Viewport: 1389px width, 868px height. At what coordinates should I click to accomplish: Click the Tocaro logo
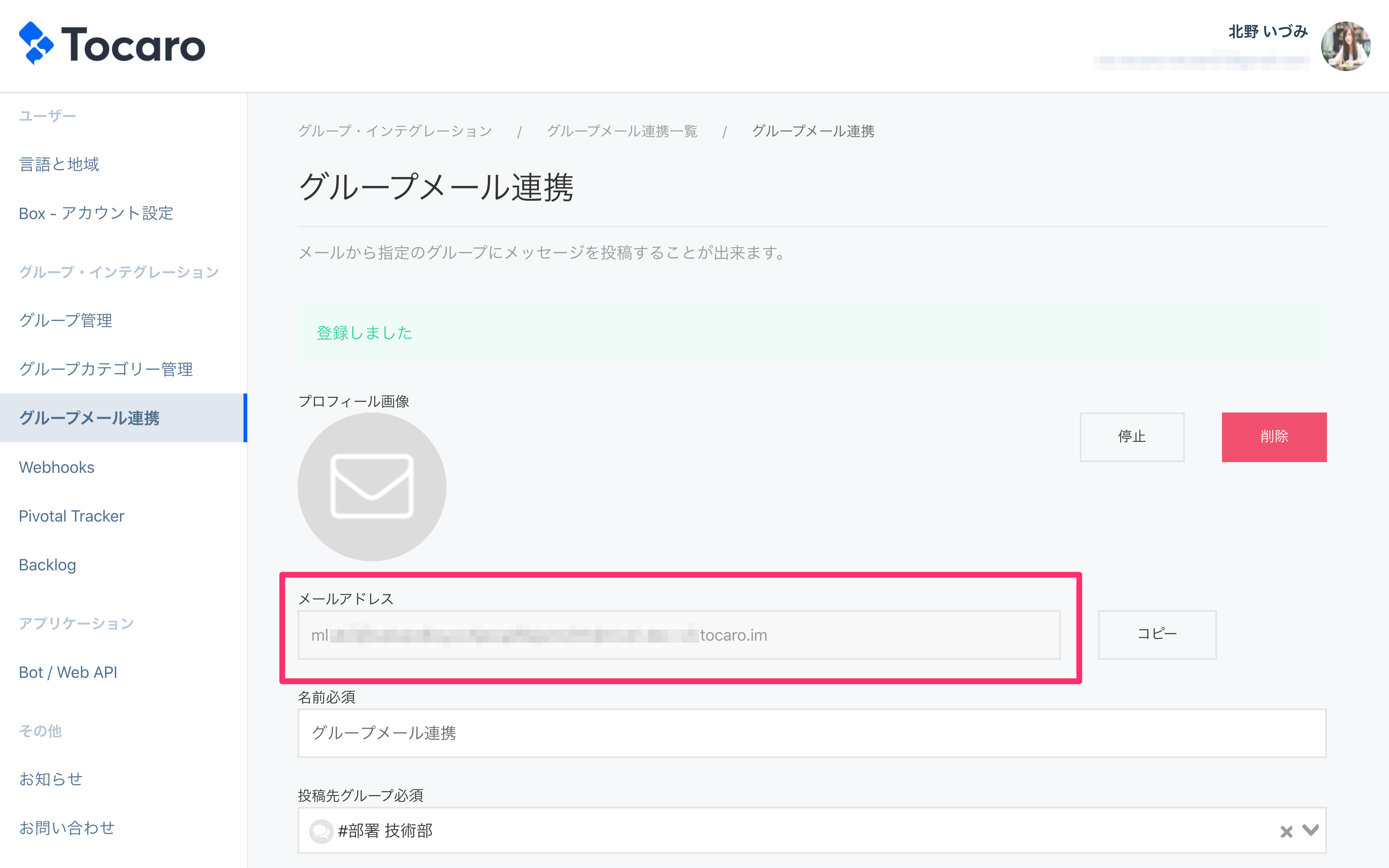tap(112, 44)
